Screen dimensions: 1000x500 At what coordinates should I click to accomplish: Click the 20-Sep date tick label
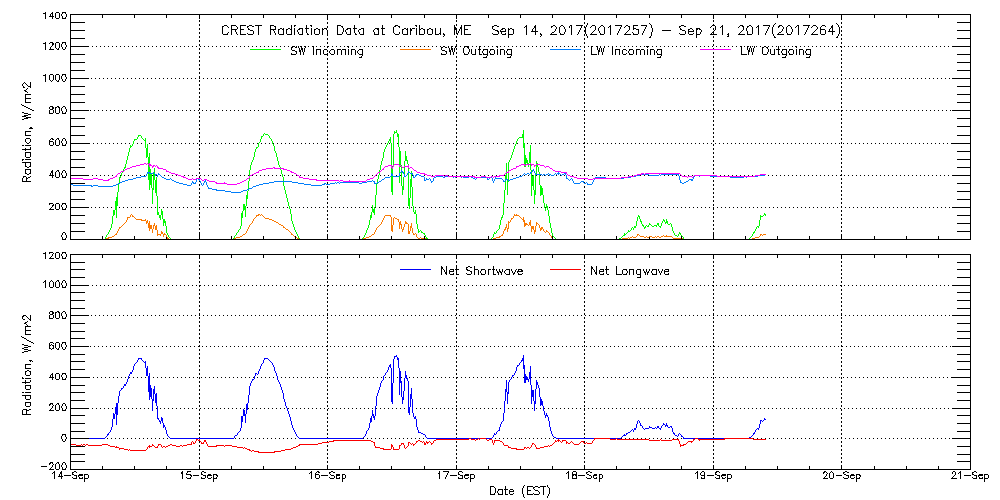[x=841, y=477]
